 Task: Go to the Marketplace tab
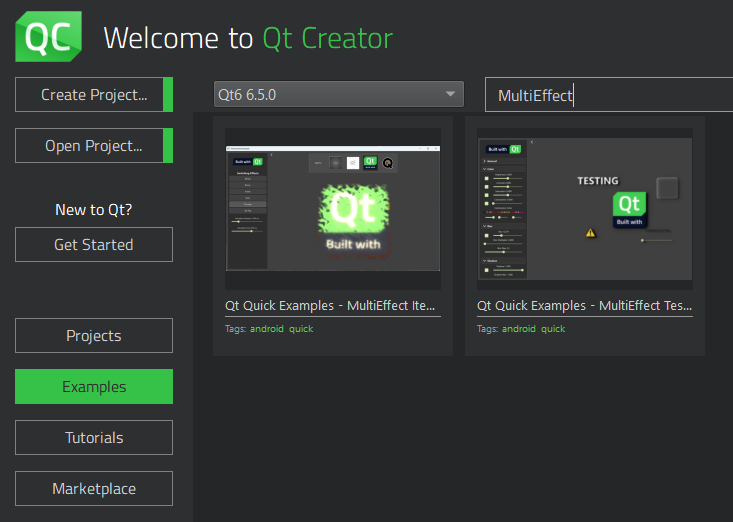click(x=94, y=489)
